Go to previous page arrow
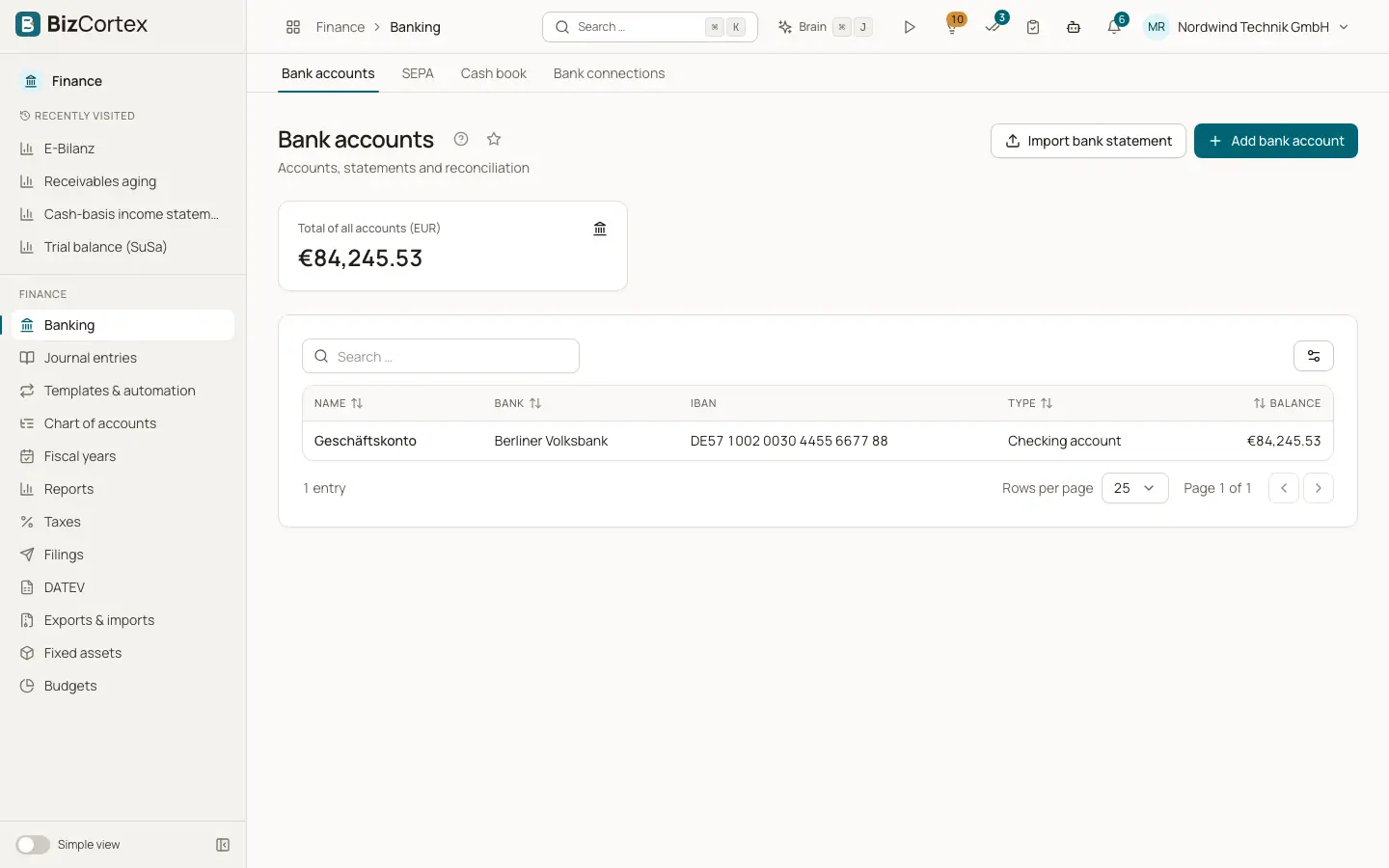The image size is (1389, 868). pyautogui.click(x=1284, y=488)
